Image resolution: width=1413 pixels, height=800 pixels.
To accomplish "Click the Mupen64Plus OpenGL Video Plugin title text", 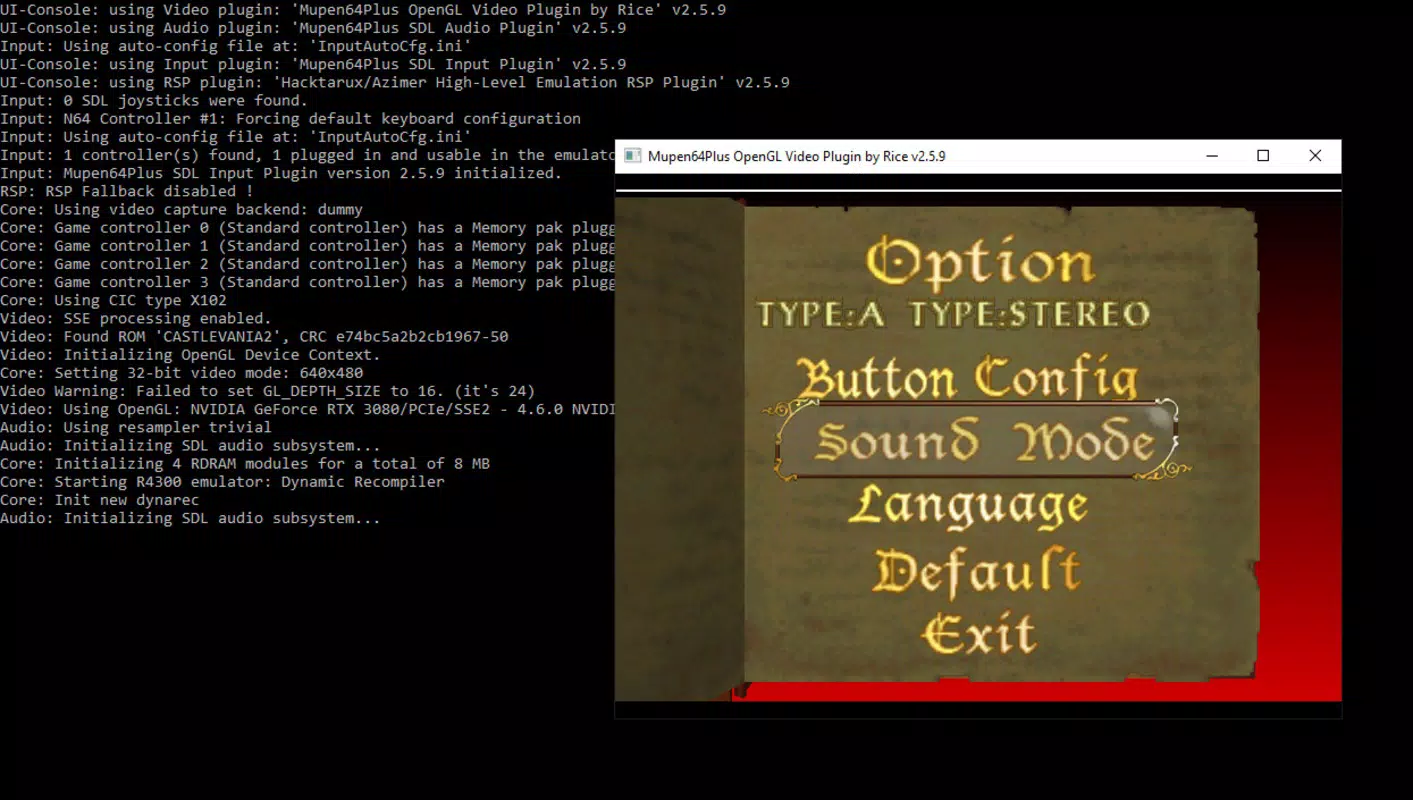I will [796, 156].
